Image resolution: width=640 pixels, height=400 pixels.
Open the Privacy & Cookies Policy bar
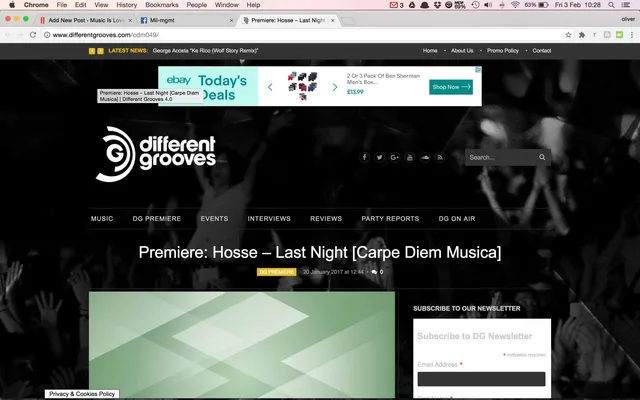[x=82, y=394]
